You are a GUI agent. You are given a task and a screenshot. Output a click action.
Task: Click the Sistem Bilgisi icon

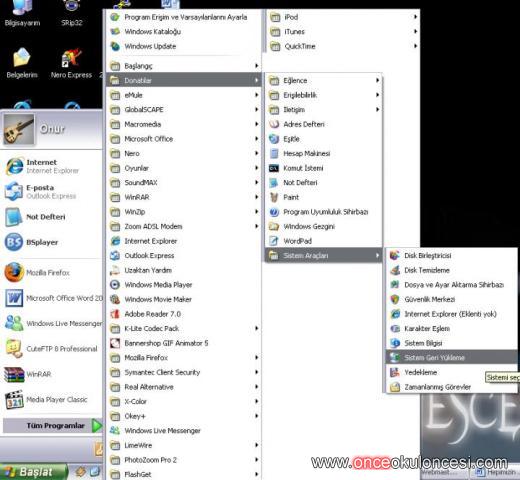(x=395, y=343)
